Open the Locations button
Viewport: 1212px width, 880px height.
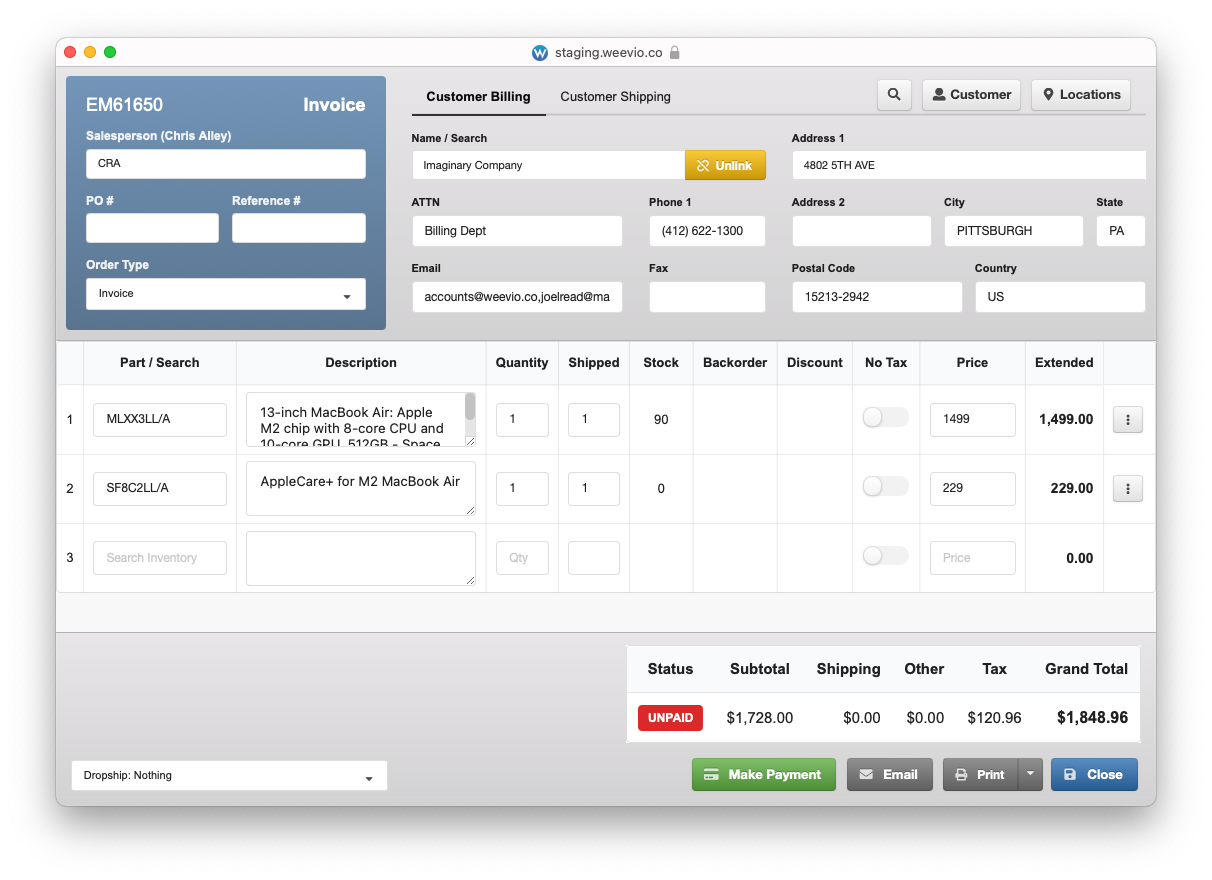(1081, 95)
